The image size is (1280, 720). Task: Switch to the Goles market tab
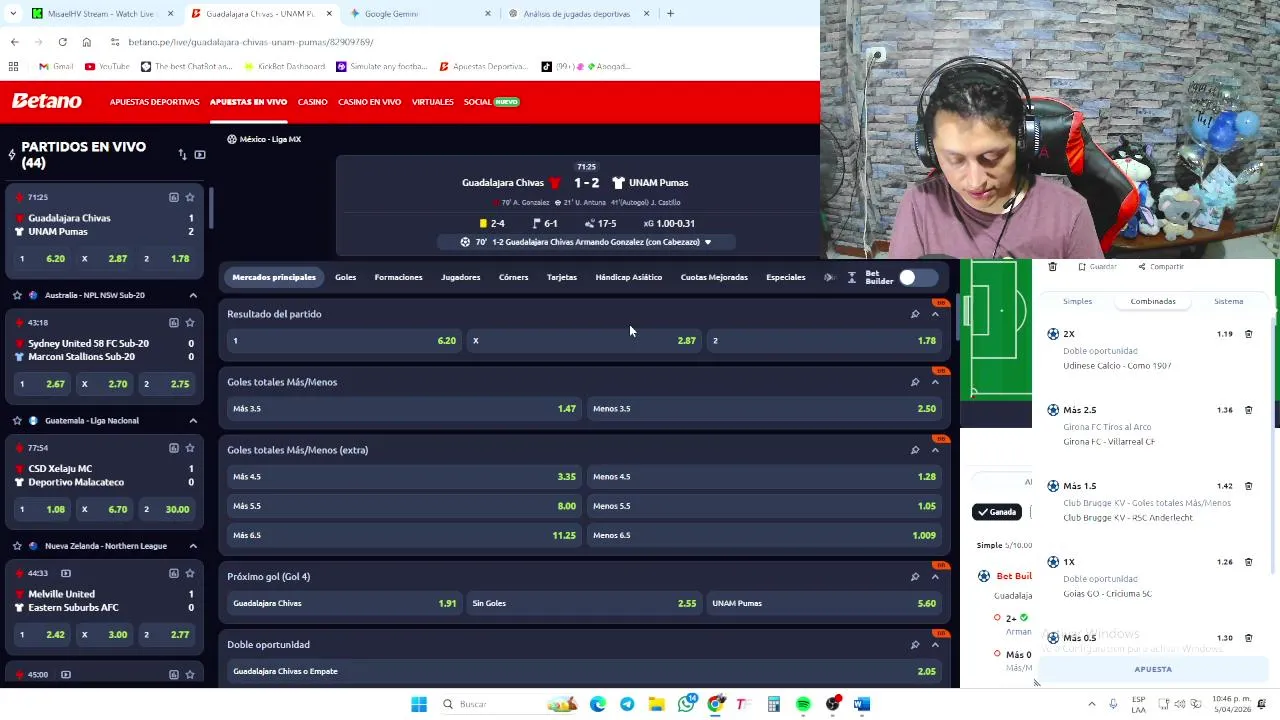tap(345, 277)
